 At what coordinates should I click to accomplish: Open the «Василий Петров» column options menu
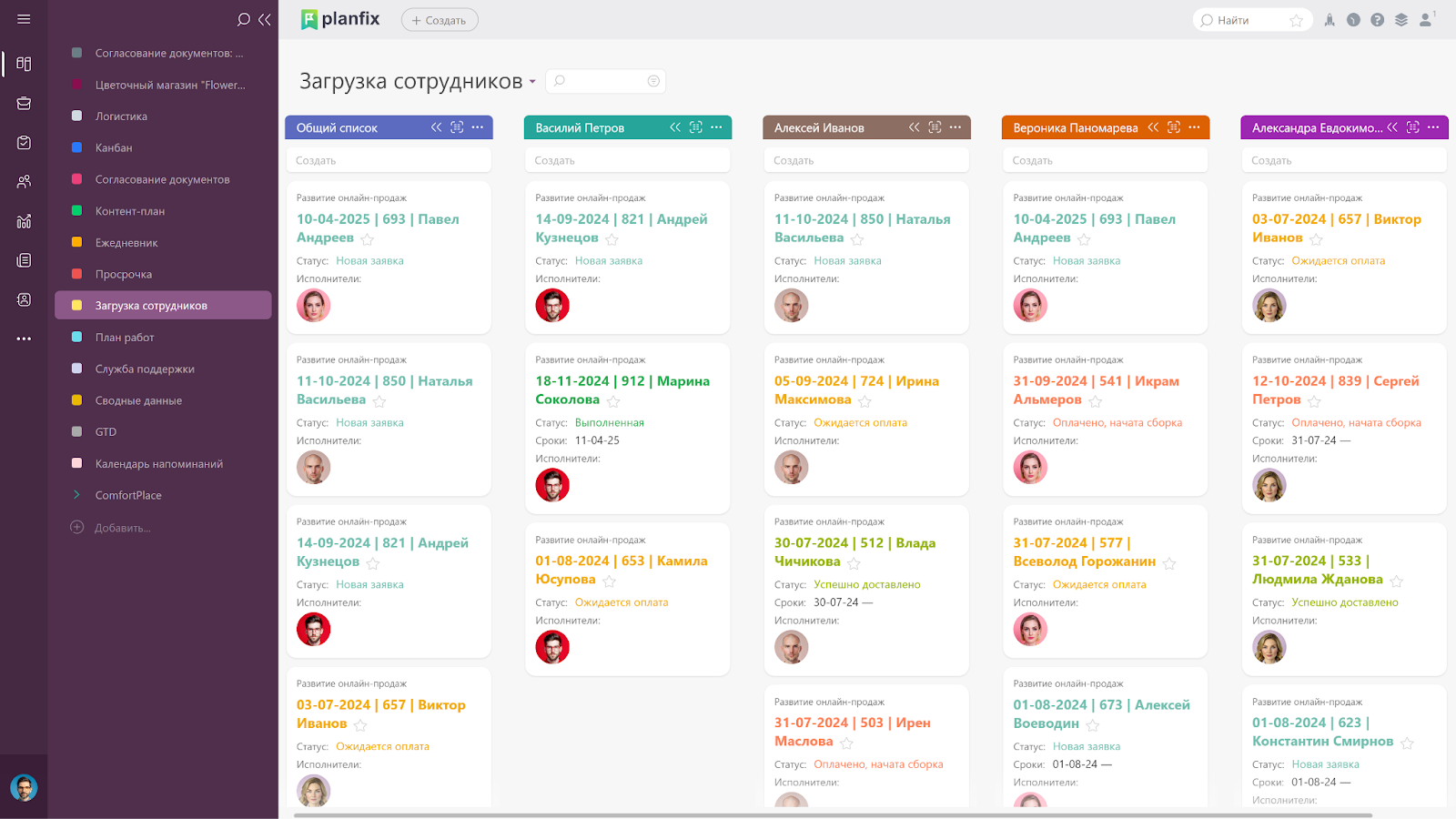click(718, 127)
